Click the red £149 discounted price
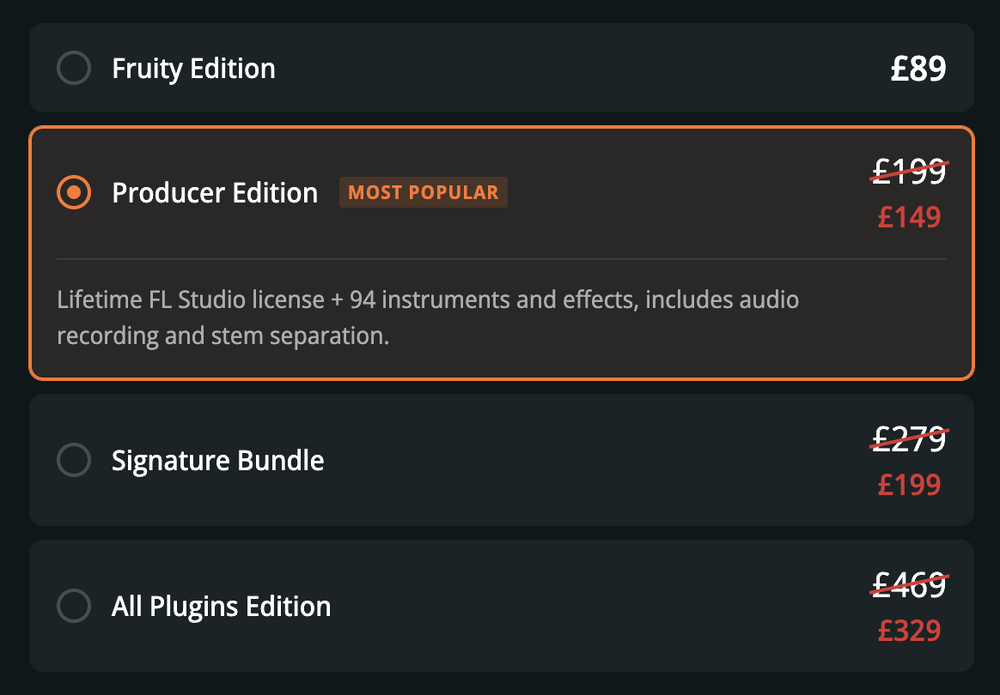1000x695 pixels. coord(909,216)
